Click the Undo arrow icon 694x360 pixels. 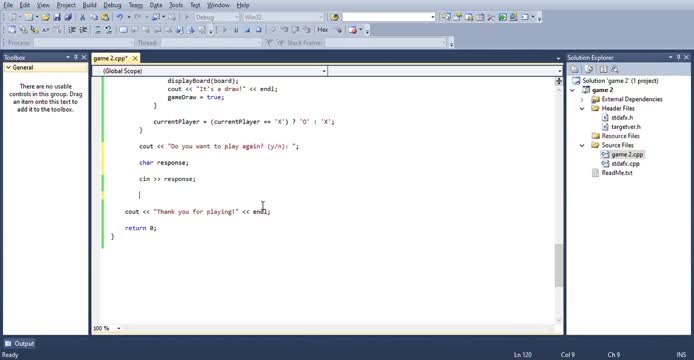(x=120, y=17)
